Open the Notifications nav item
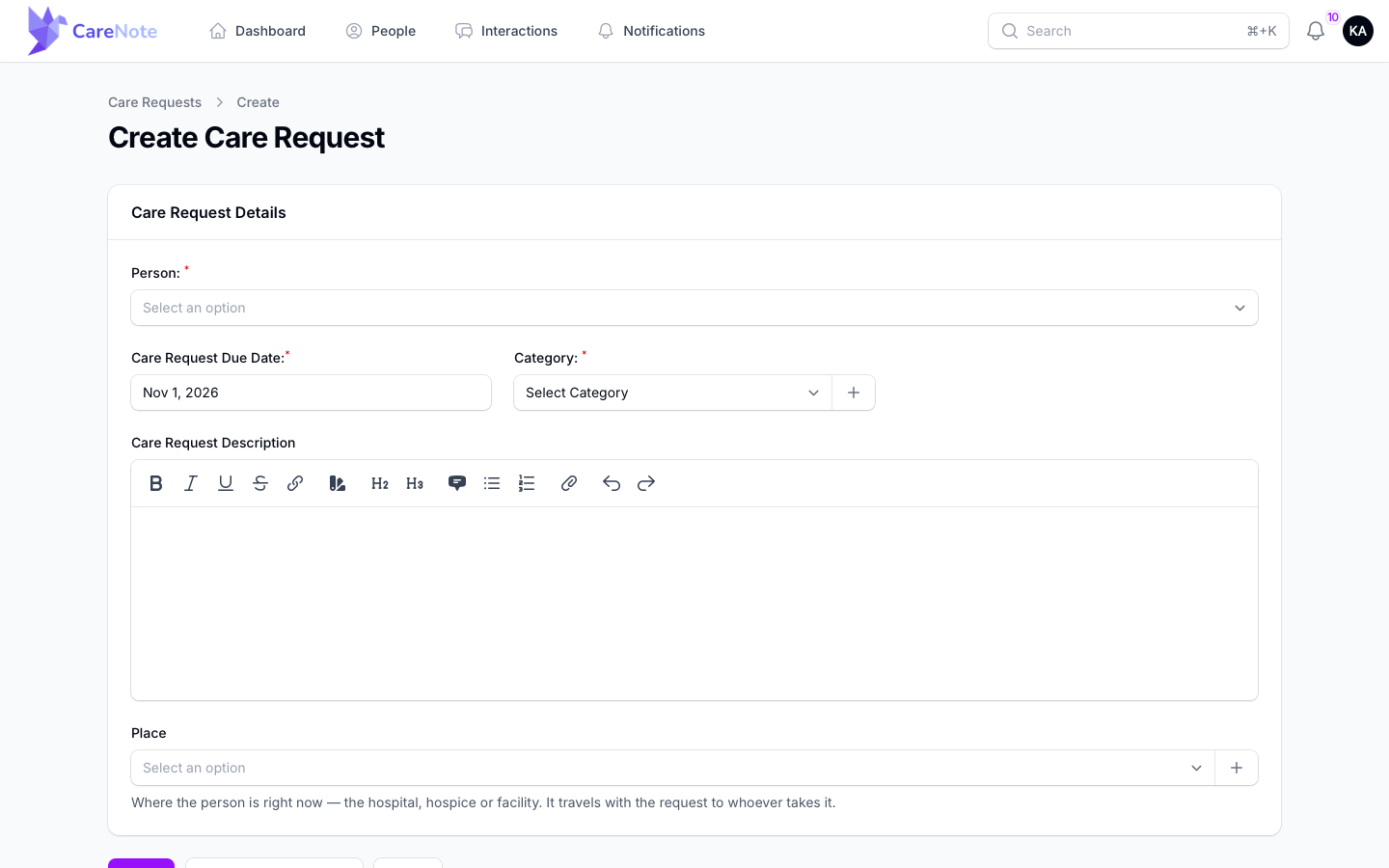 click(x=651, y=31)
